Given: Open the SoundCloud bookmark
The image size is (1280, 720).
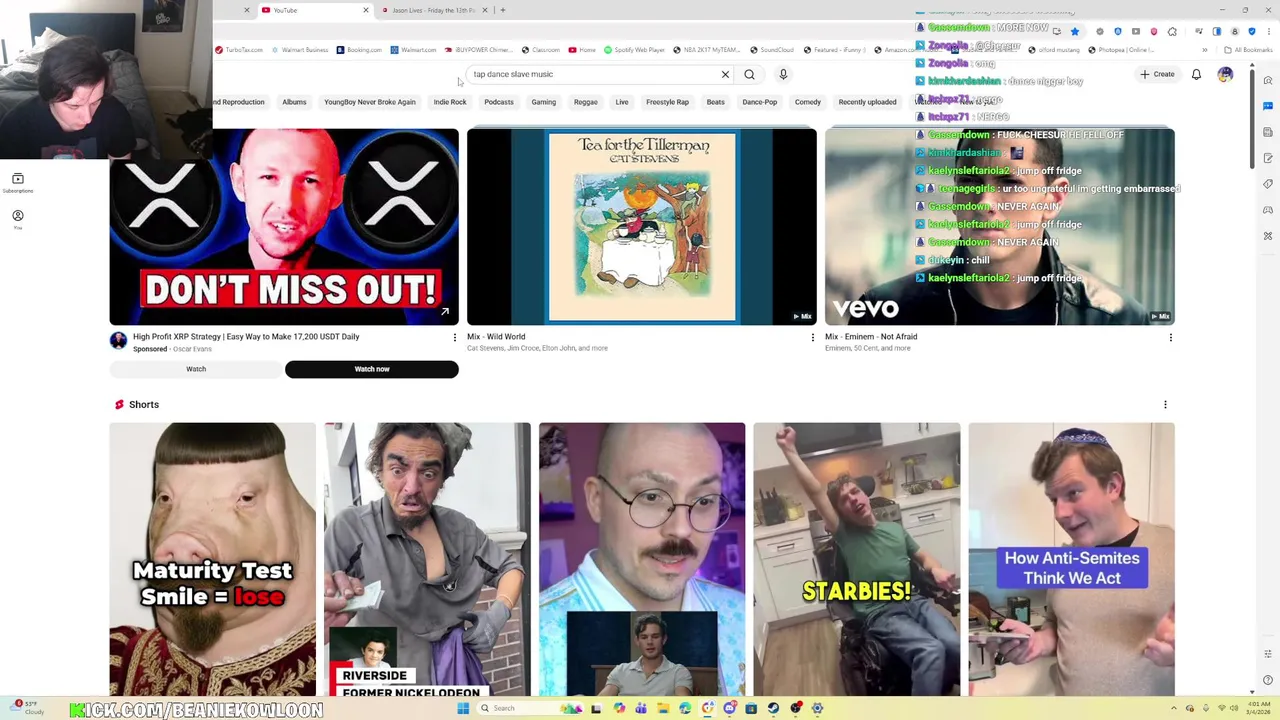Looking at the screenshot, I should (772, 50).
